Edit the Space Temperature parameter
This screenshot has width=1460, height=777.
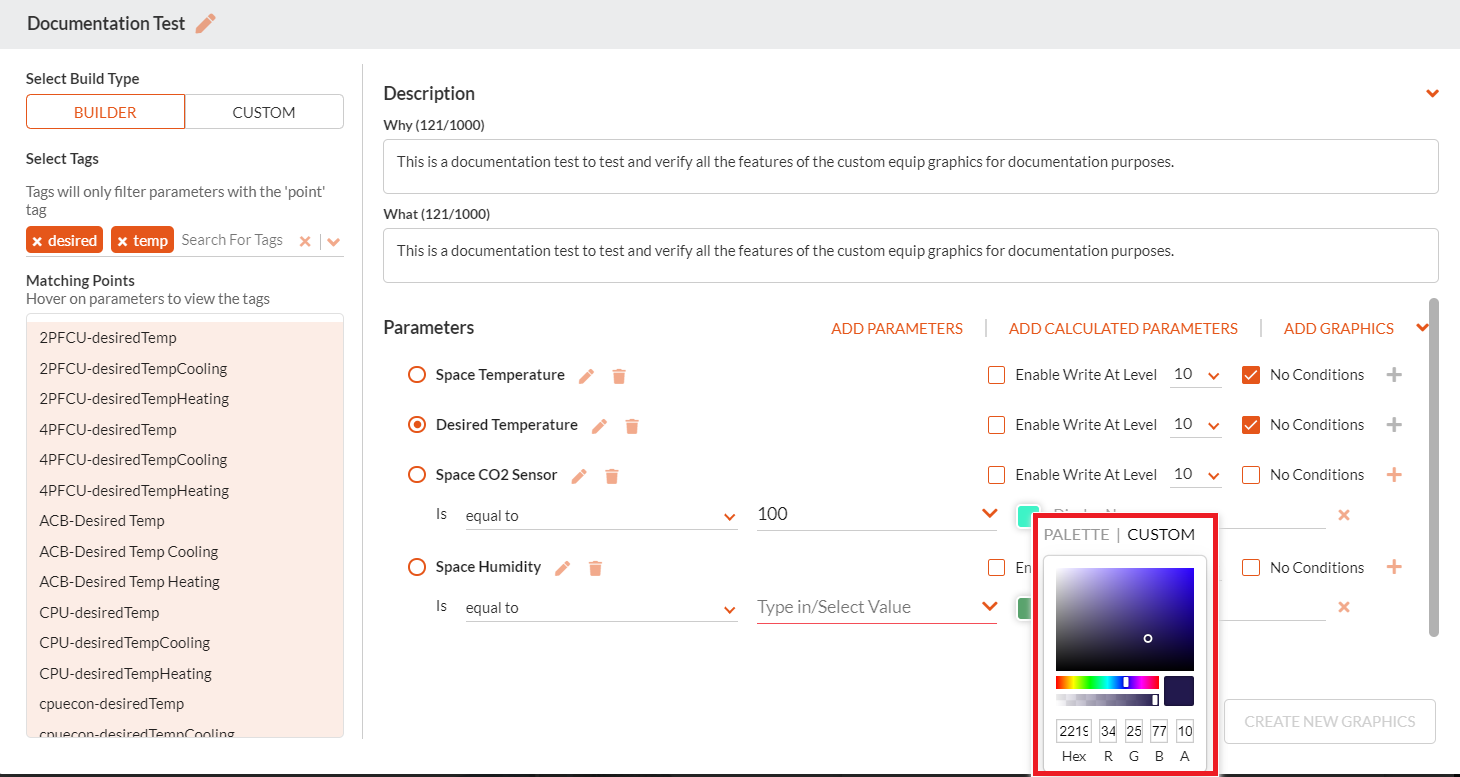click(587, 376)
